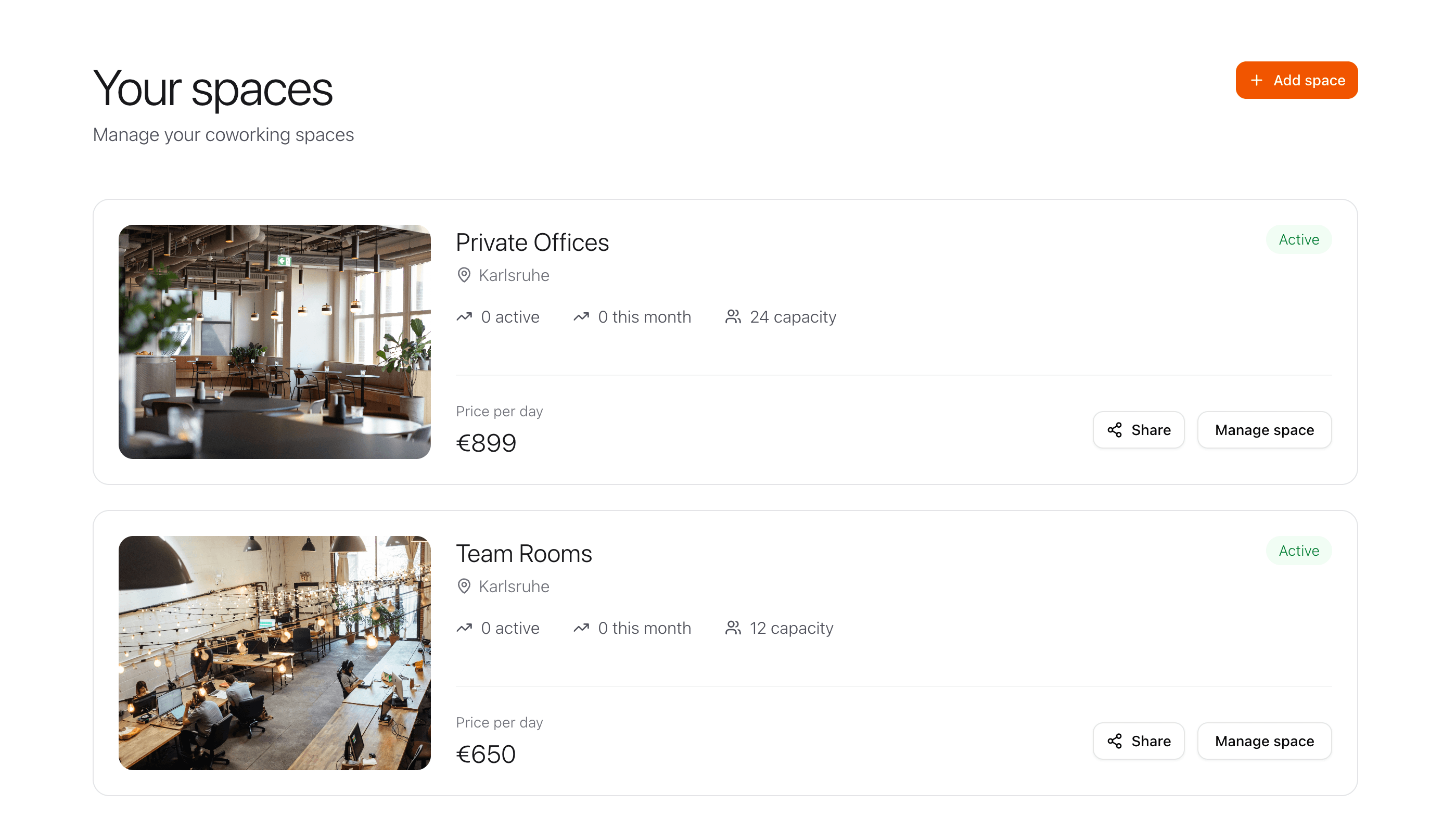This screenshot has width=1456, height=817.
Task: Click the Active badge on the Team Rooms card
Action: 1298,550
